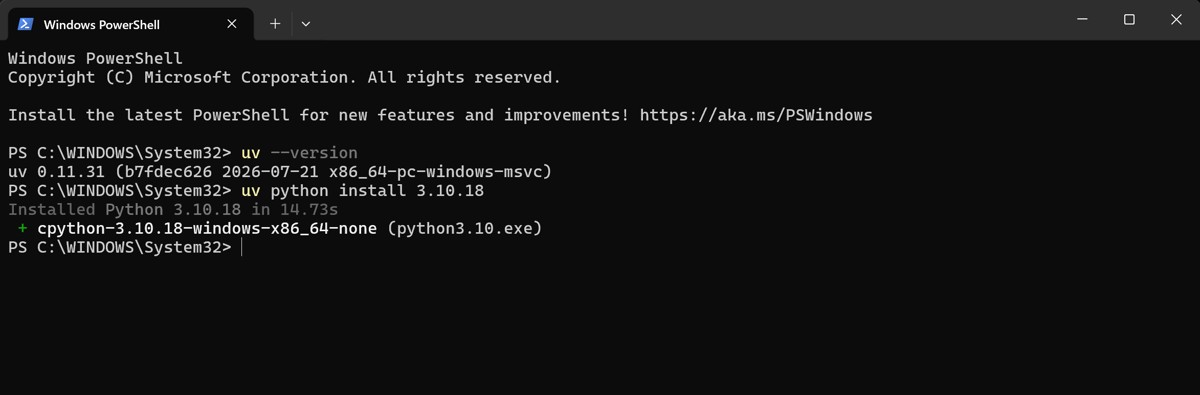Open the https://aka.ms/PSWindows link
Image resolution: width=1200 pixels, height=395 pixels.
click(756, 115)
